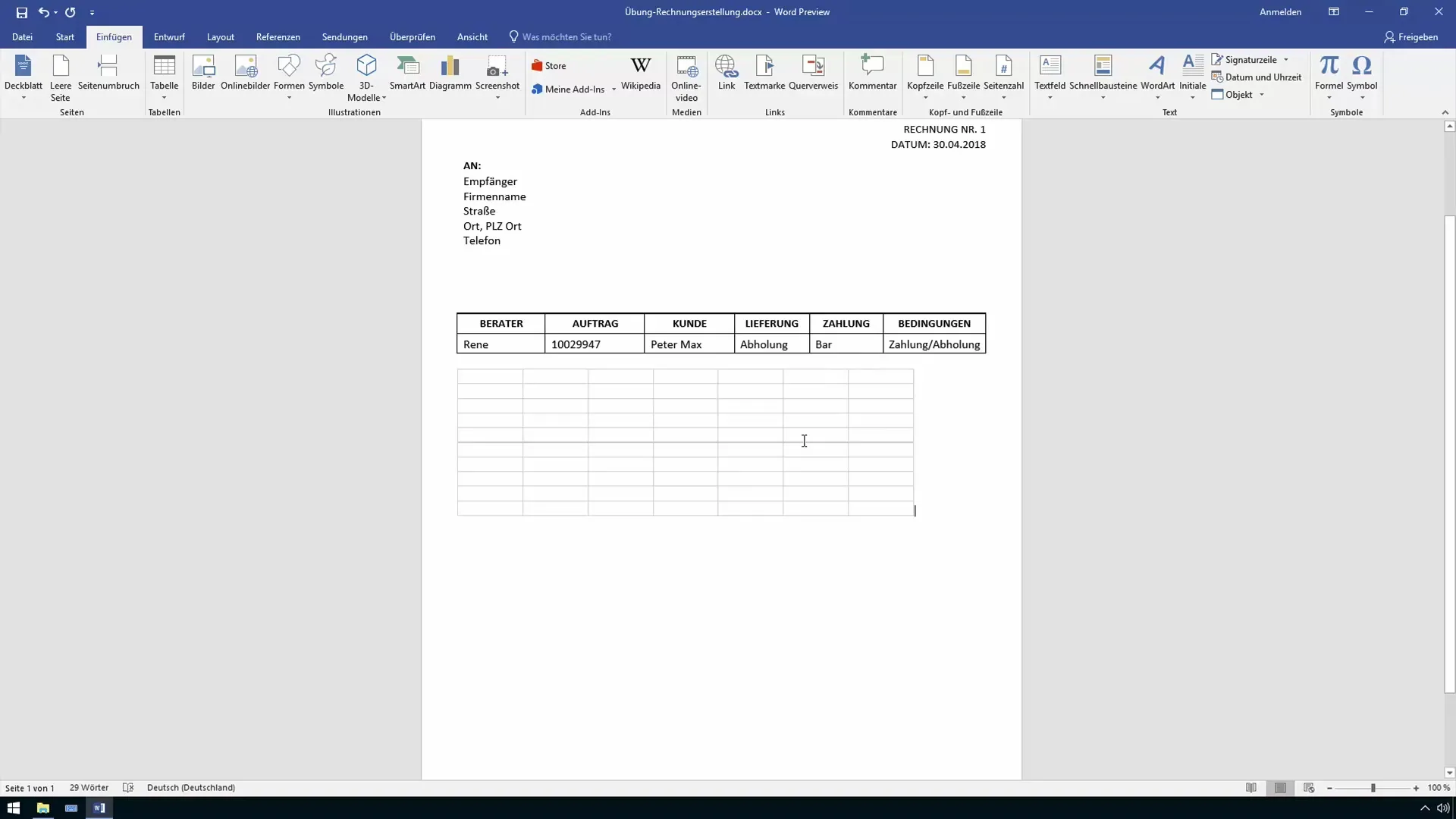
Task: Open ribbon display options
Action: point(1334,12)
